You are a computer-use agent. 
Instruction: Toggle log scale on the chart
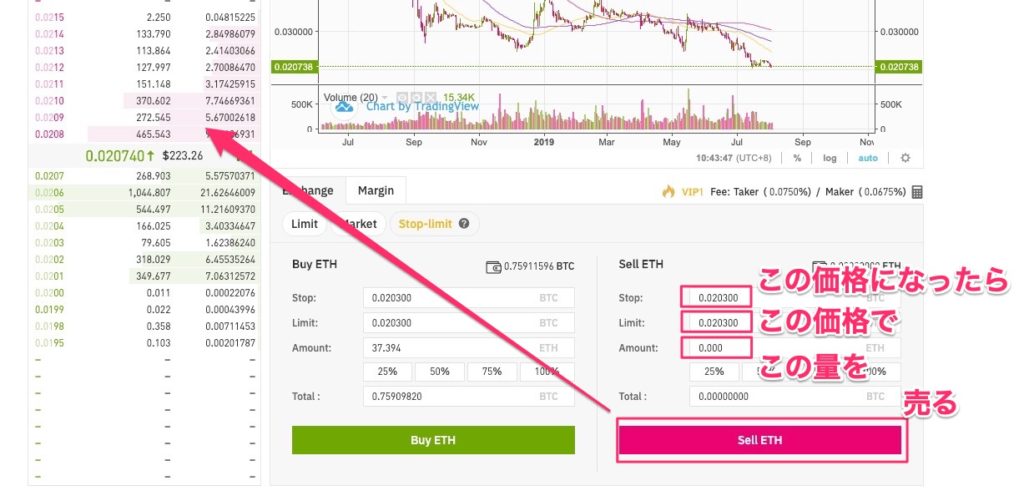(830, 158)
